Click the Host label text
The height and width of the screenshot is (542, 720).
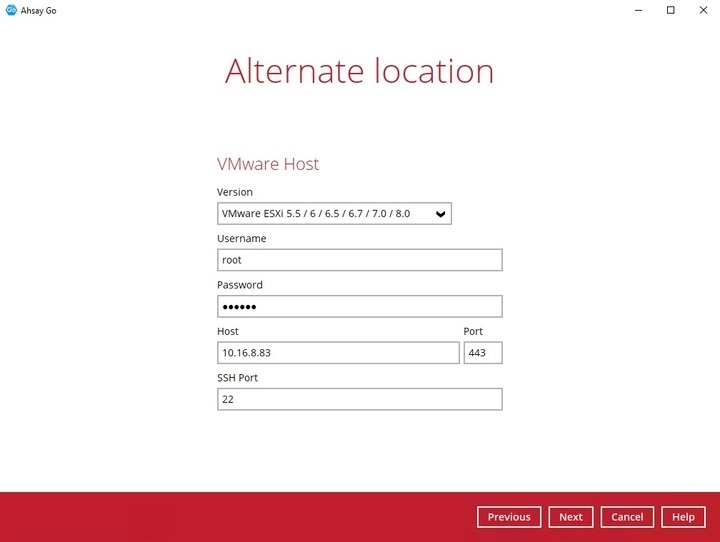click(228, 331)
